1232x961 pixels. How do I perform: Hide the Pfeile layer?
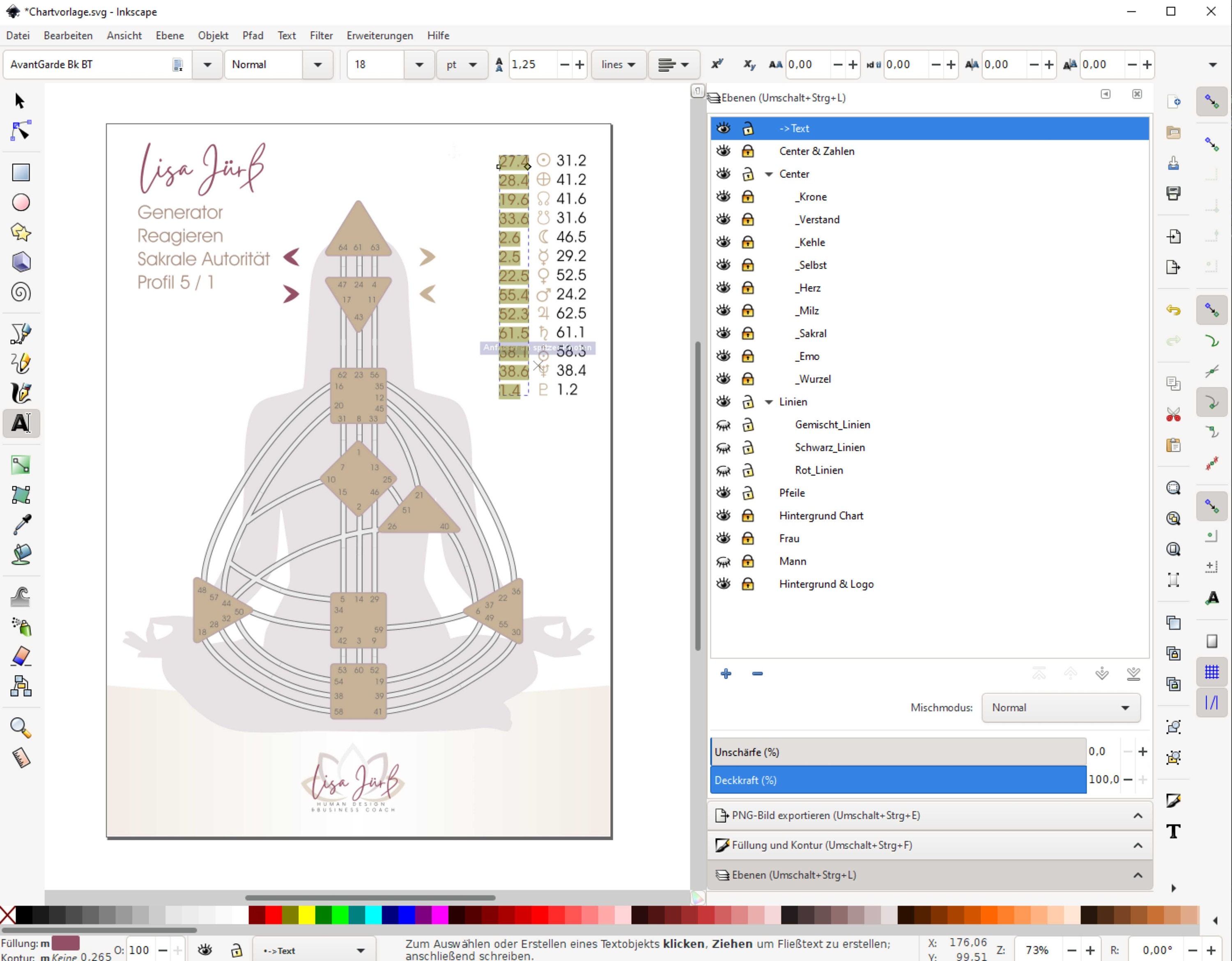tap(723, 492)
